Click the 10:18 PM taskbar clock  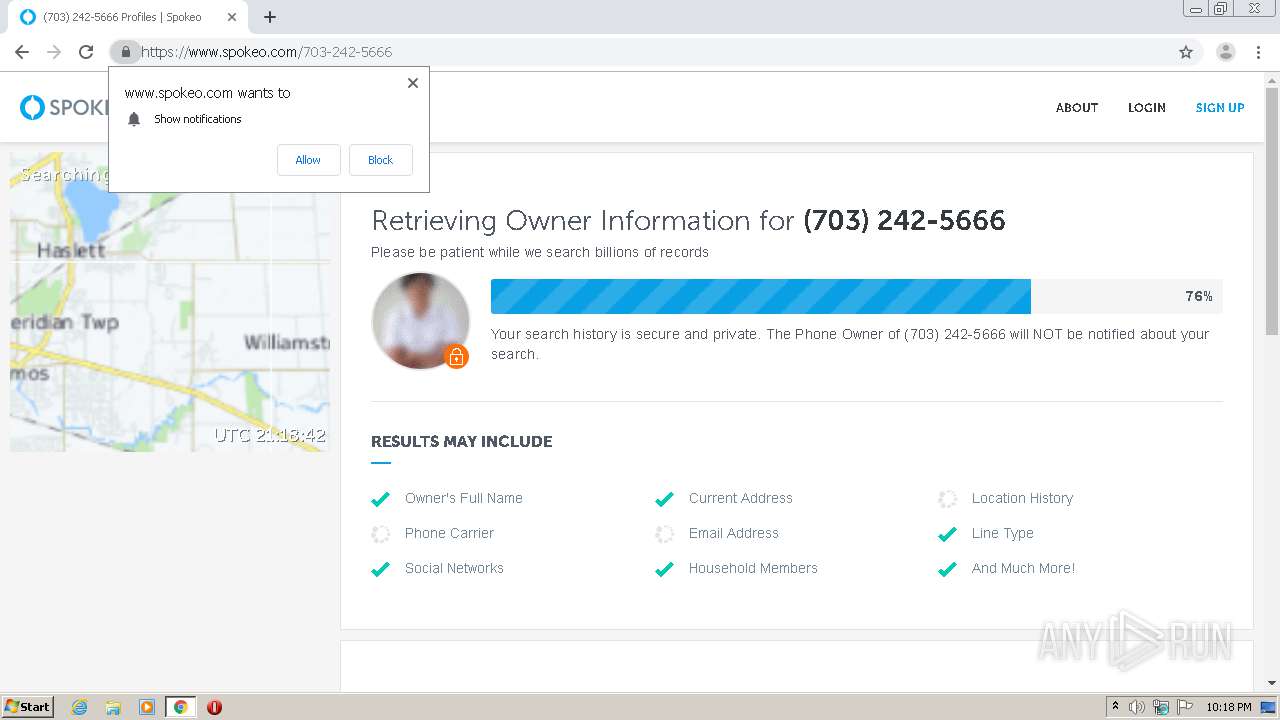point(1229,707)
